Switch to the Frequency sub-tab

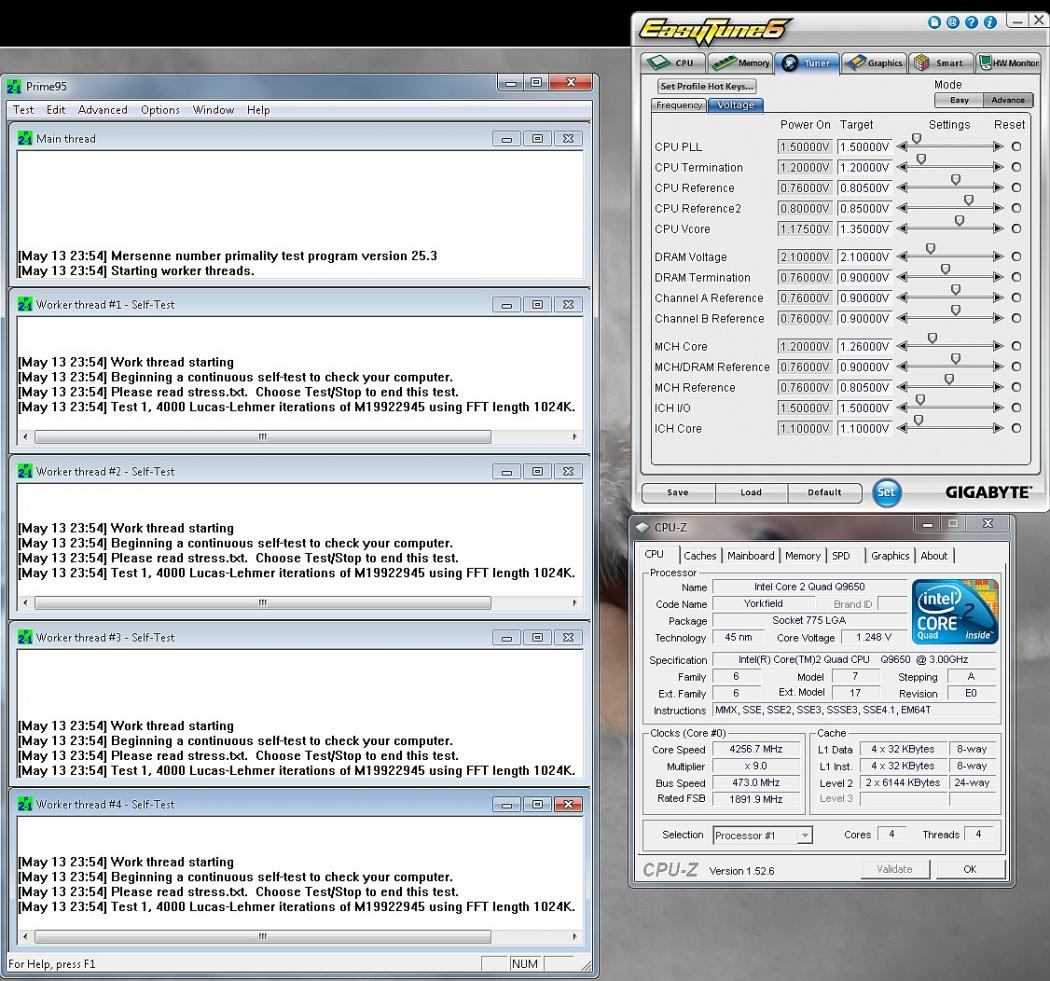click(x=678, y=105)
